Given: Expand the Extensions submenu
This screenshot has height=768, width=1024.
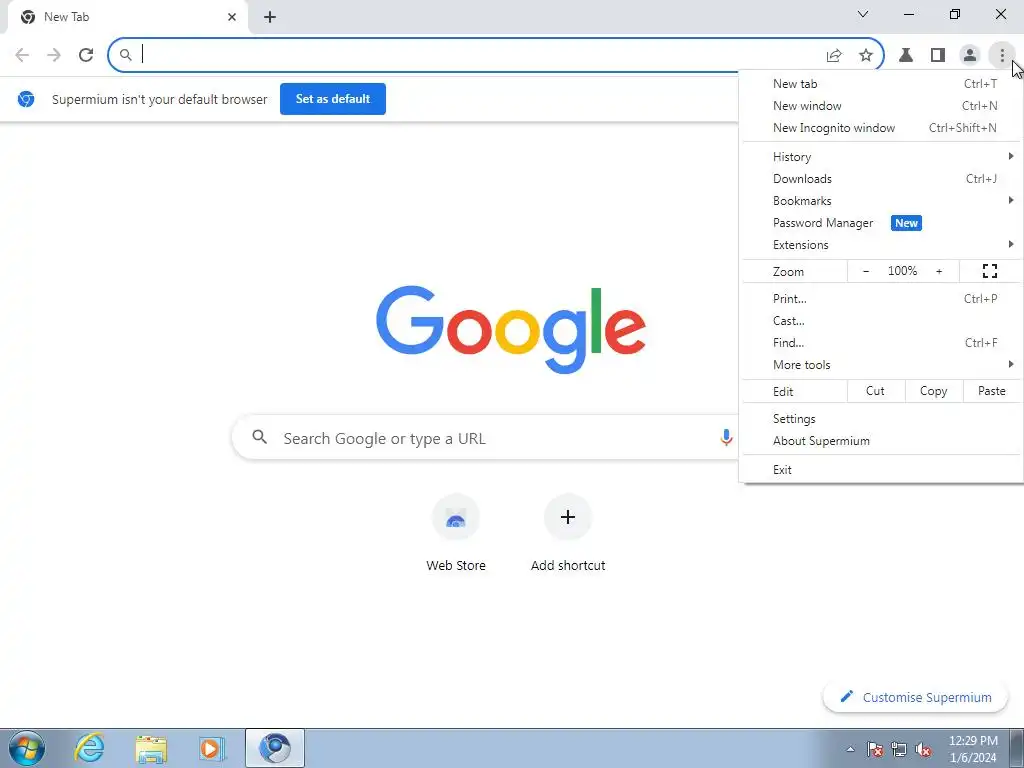Looking at the screenshot, I should pos(882,245).
